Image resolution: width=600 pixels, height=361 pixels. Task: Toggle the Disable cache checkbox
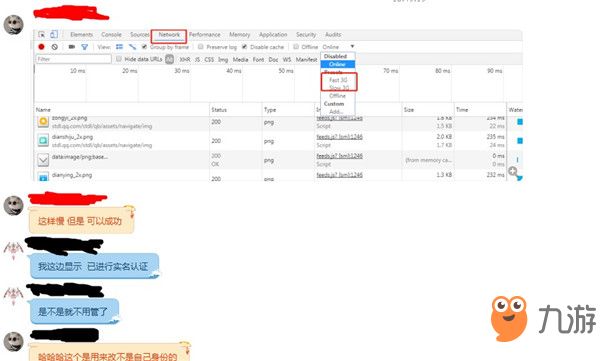point(245,47)
